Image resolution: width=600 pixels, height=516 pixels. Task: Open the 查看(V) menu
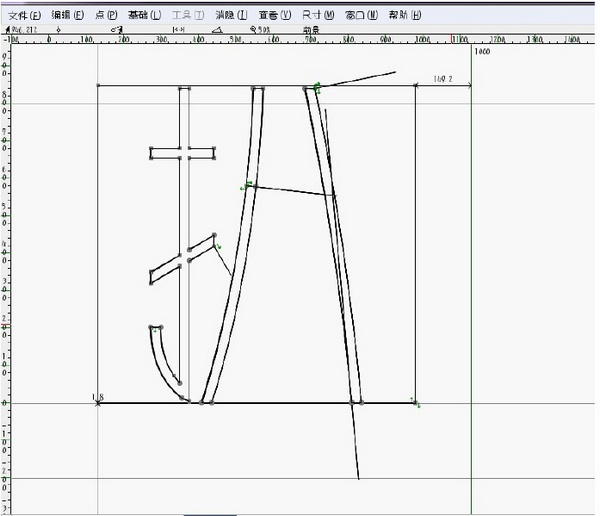[x=274, y=16]
